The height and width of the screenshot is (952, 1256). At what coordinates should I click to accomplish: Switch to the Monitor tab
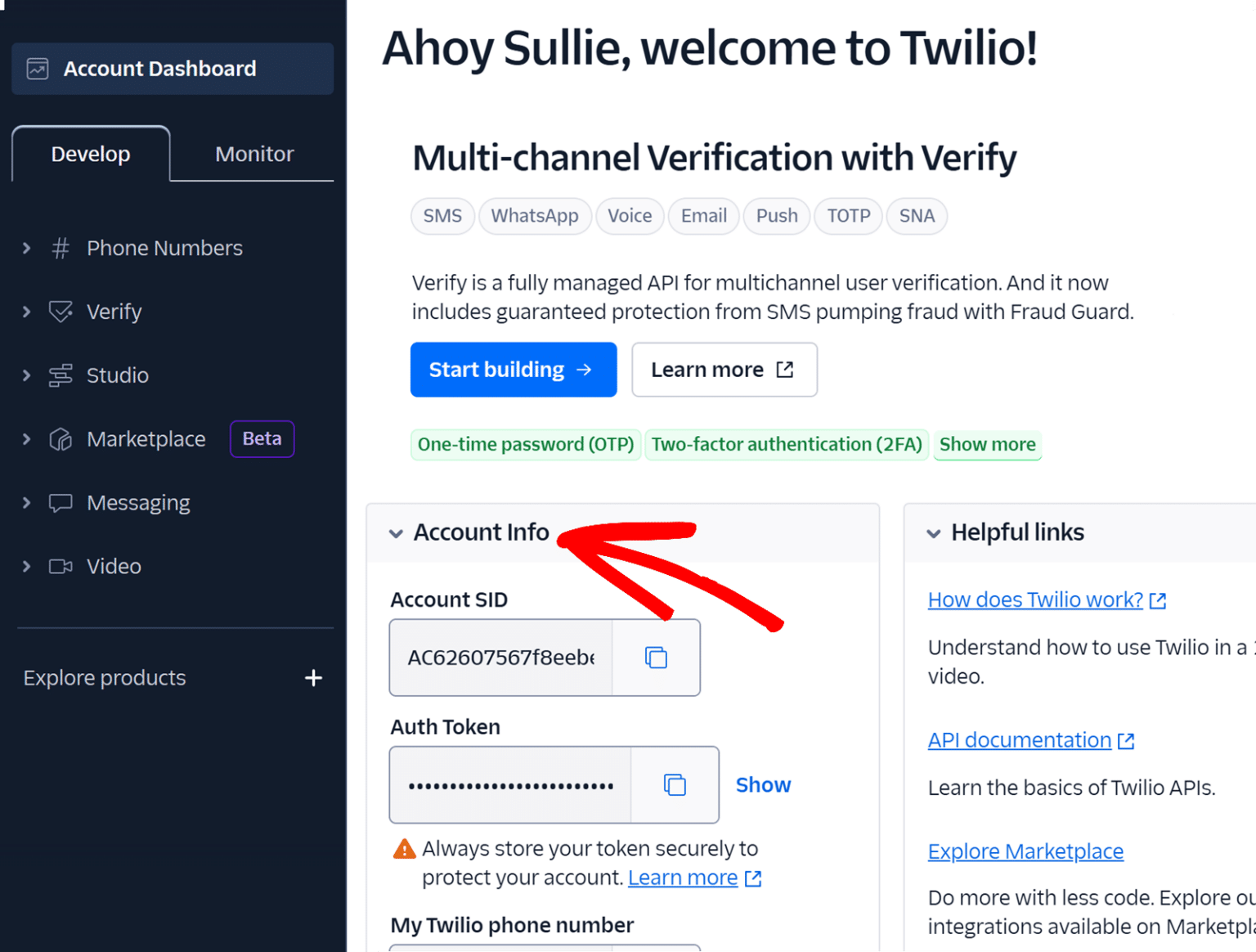pos(253,153)
